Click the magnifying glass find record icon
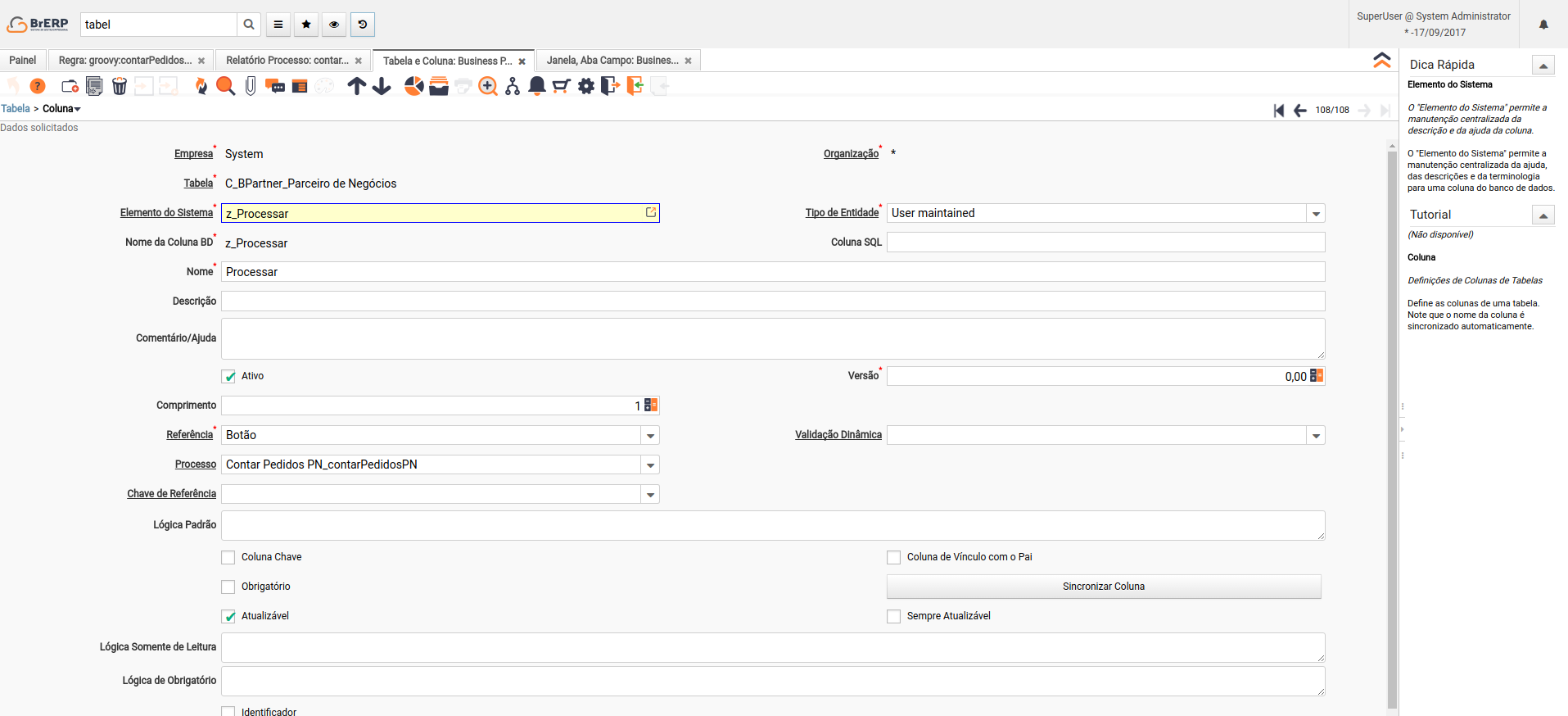The height and width of the screenshot is (716, 1568). tap(226, 86)
